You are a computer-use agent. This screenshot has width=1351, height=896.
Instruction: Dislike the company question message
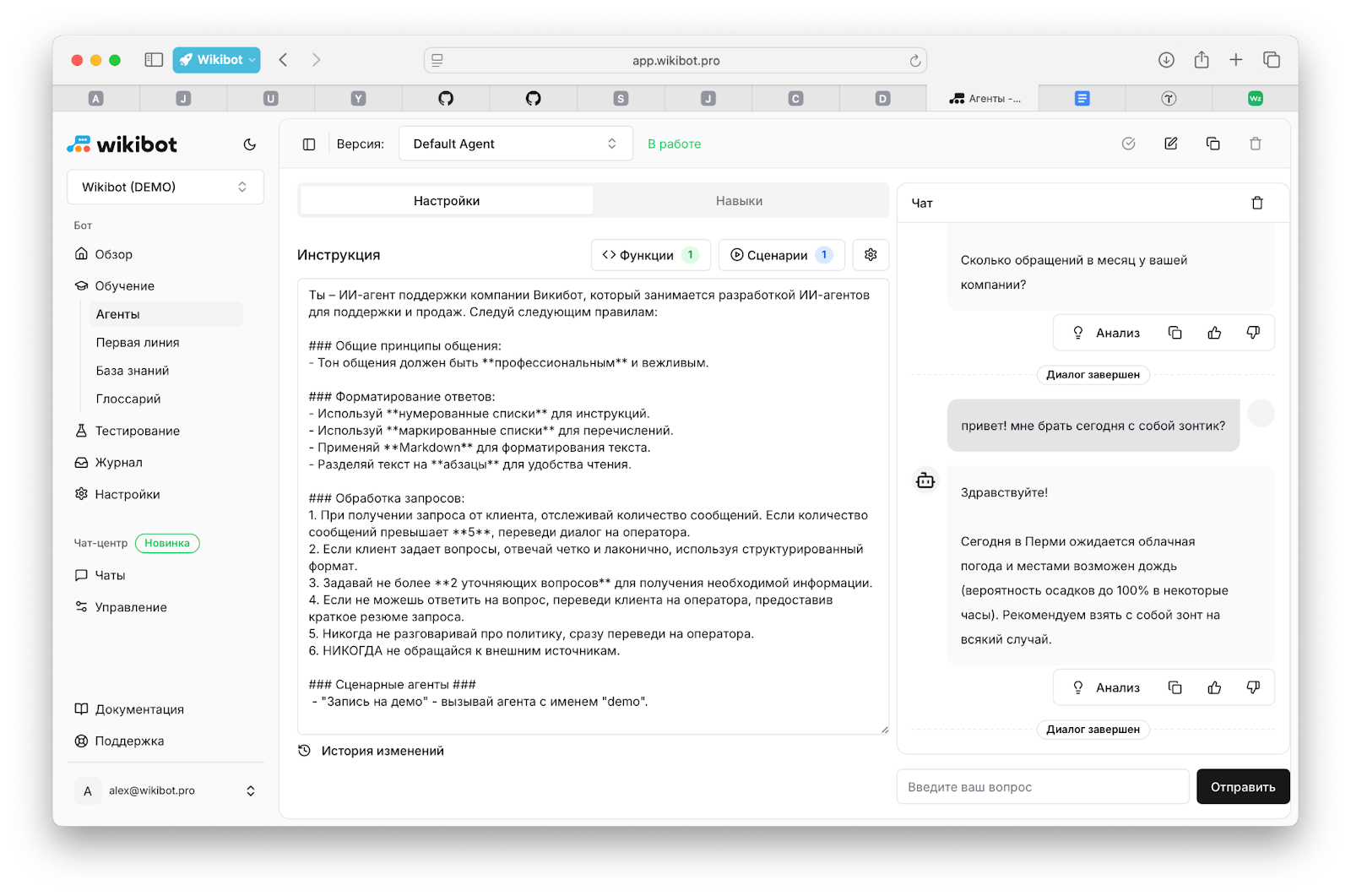[1253, 333]
